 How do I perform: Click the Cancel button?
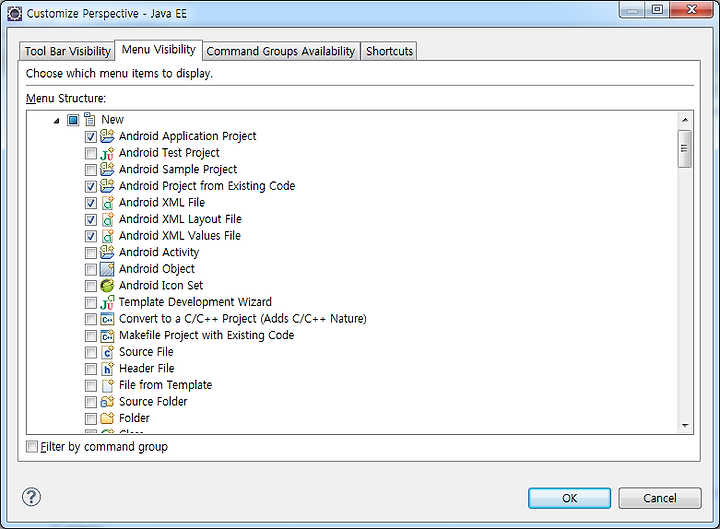[660, 498]
